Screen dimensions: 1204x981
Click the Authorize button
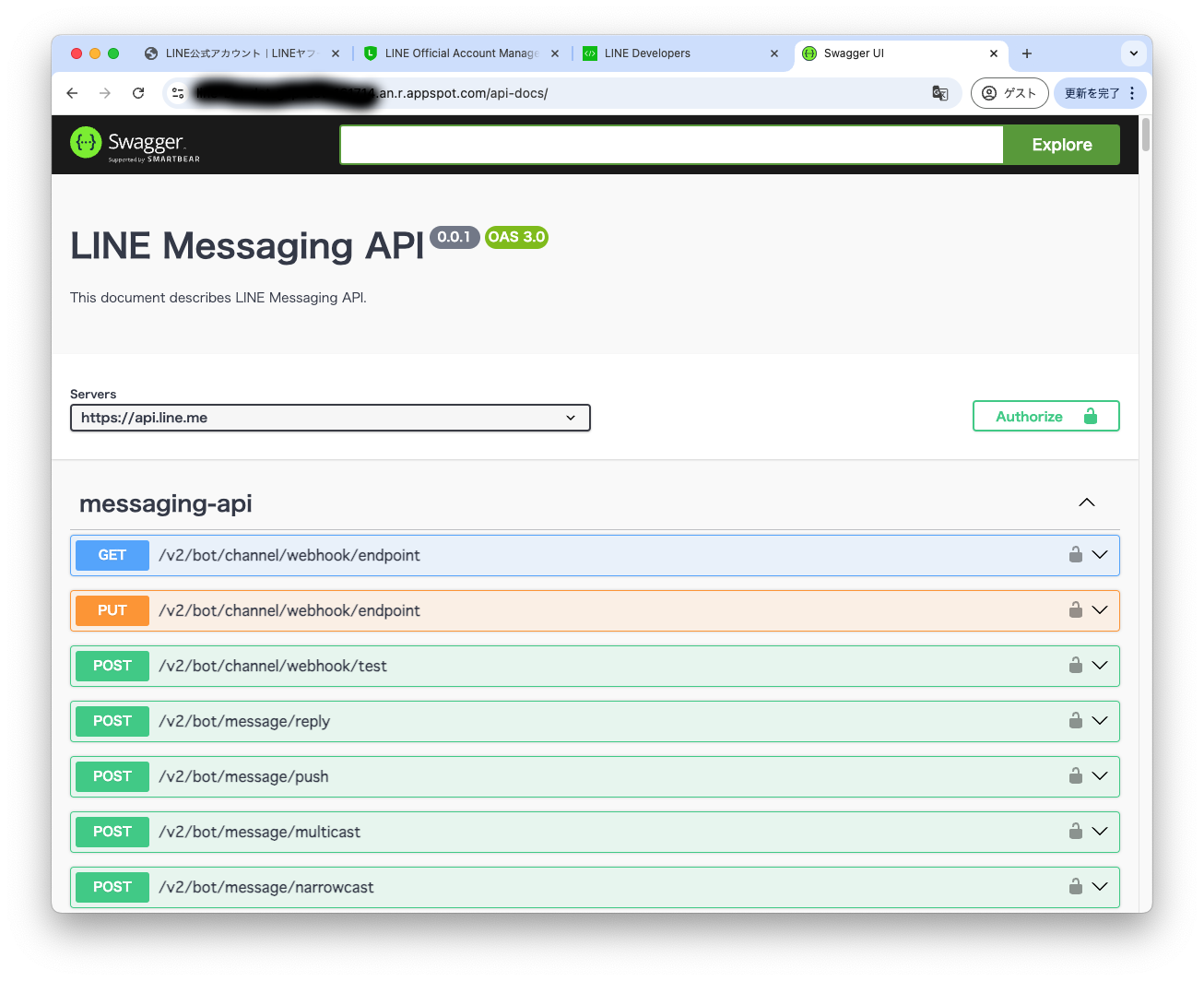(x=1046, y=416)
